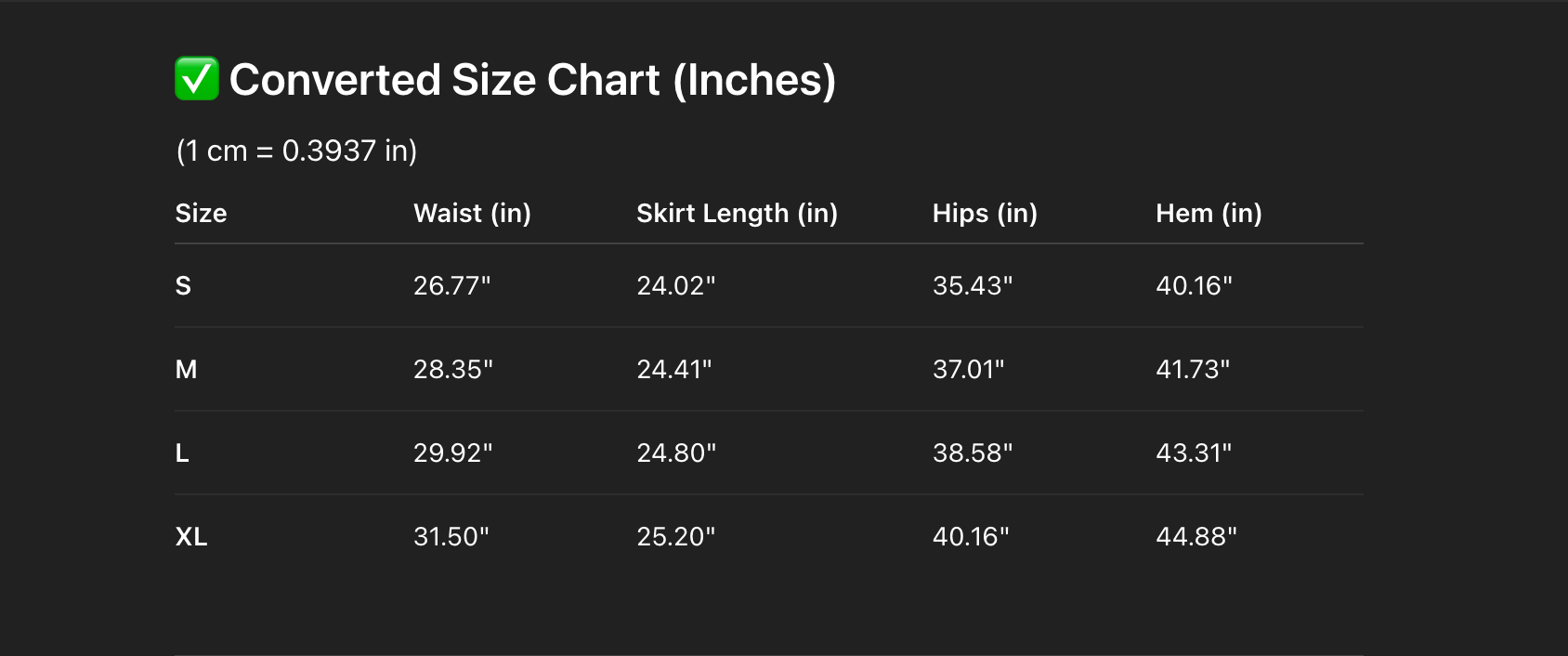Screen dimensions: 1568x656
Task: Click the cm to inches conversion note
Action: coord(296,151)
